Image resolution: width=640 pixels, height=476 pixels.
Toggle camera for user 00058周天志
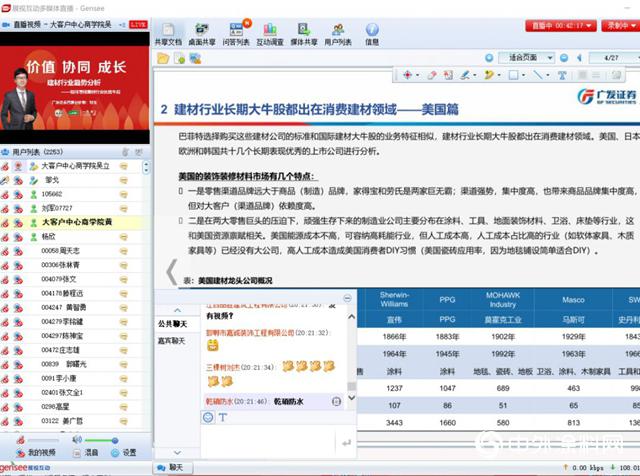18,251
